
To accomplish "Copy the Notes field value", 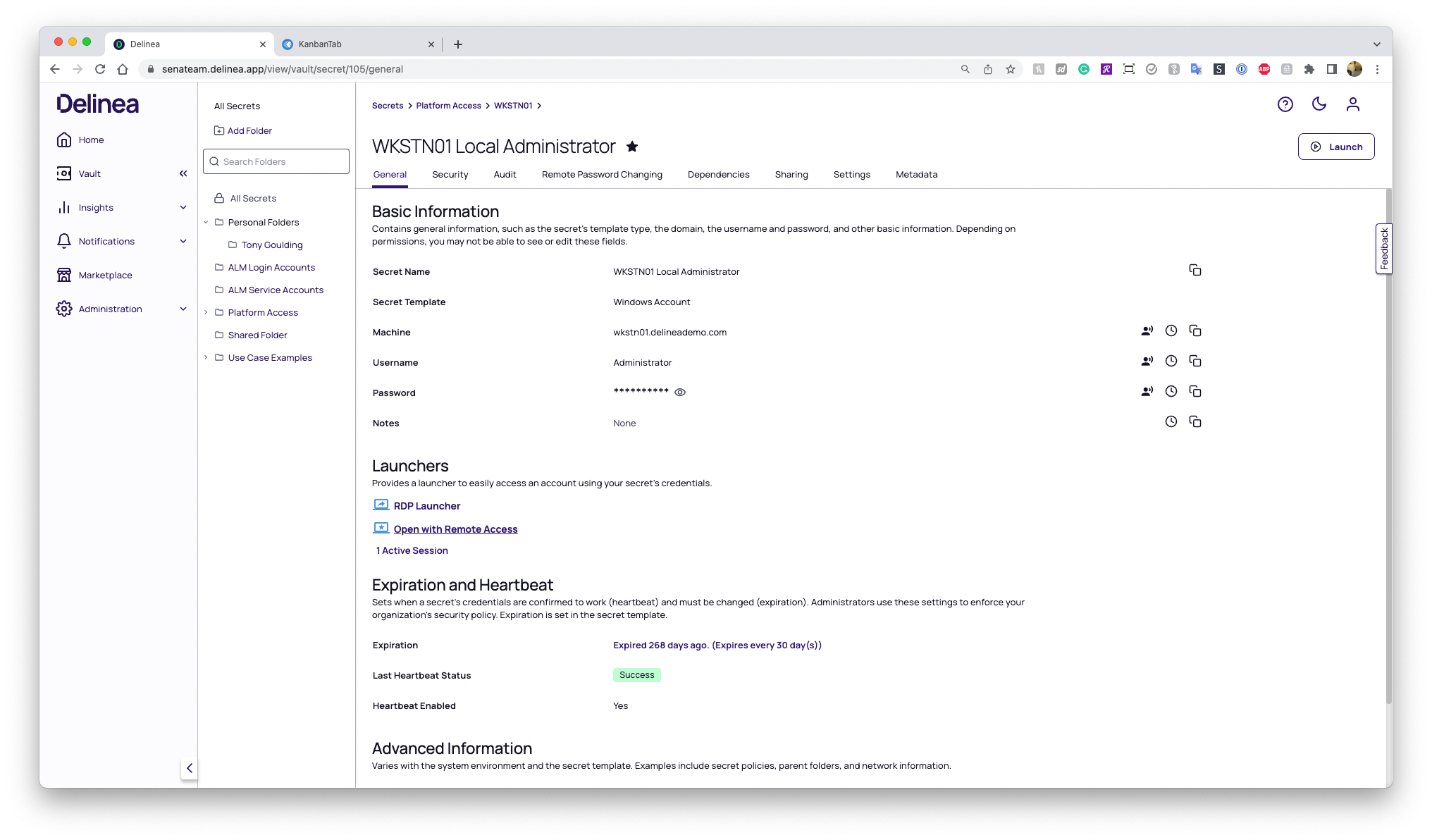I will point(1195,422).
